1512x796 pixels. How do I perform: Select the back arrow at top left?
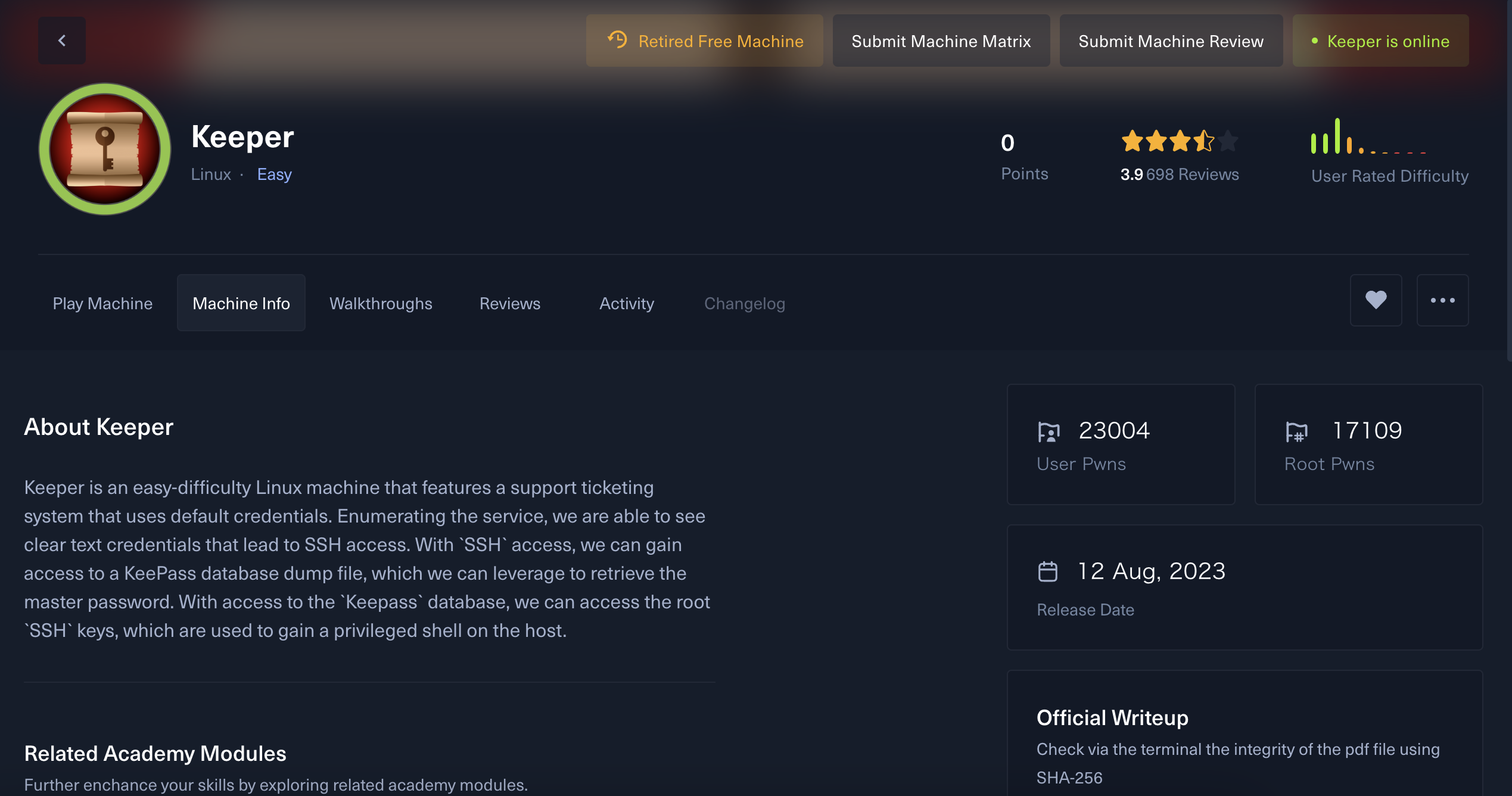point(61,40)
